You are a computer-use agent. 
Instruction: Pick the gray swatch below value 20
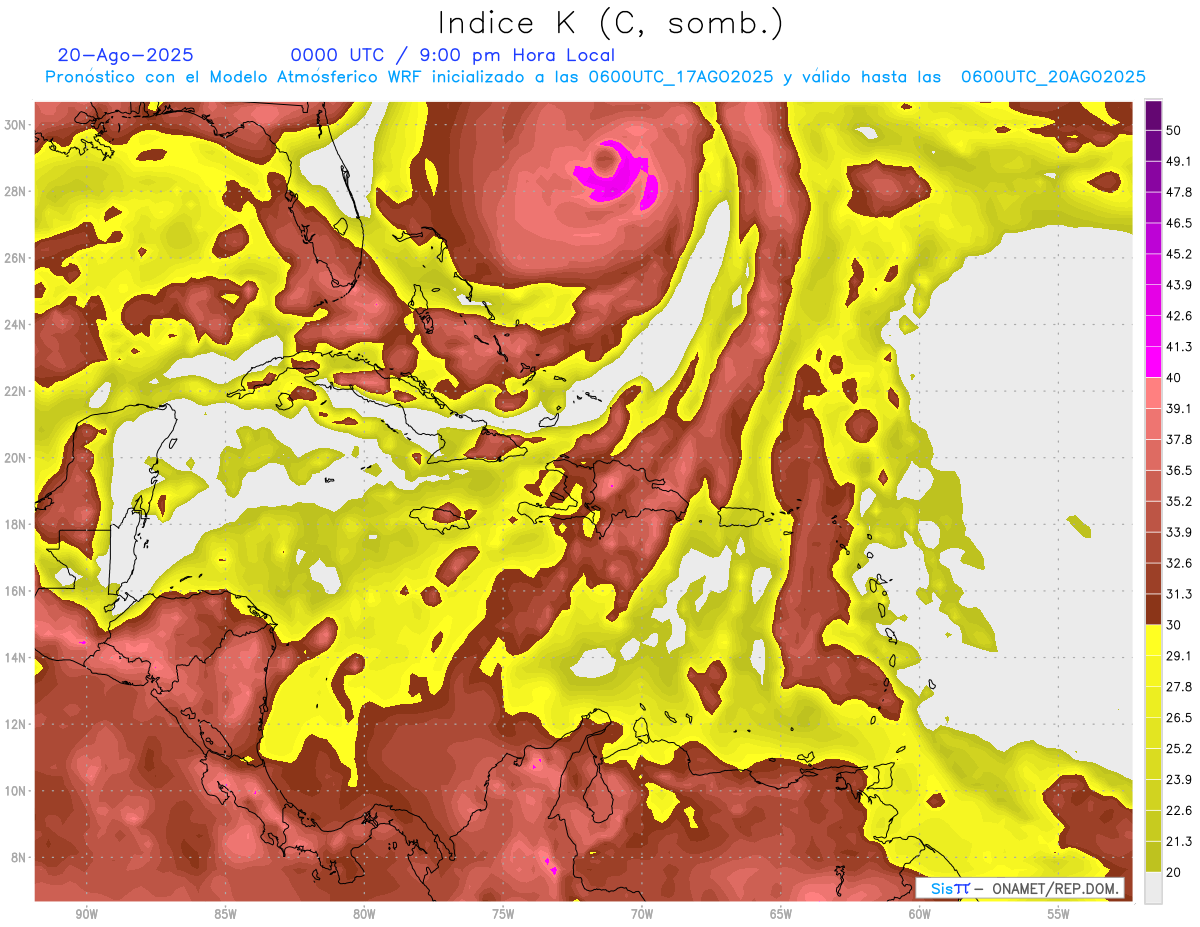point(1153,888)
